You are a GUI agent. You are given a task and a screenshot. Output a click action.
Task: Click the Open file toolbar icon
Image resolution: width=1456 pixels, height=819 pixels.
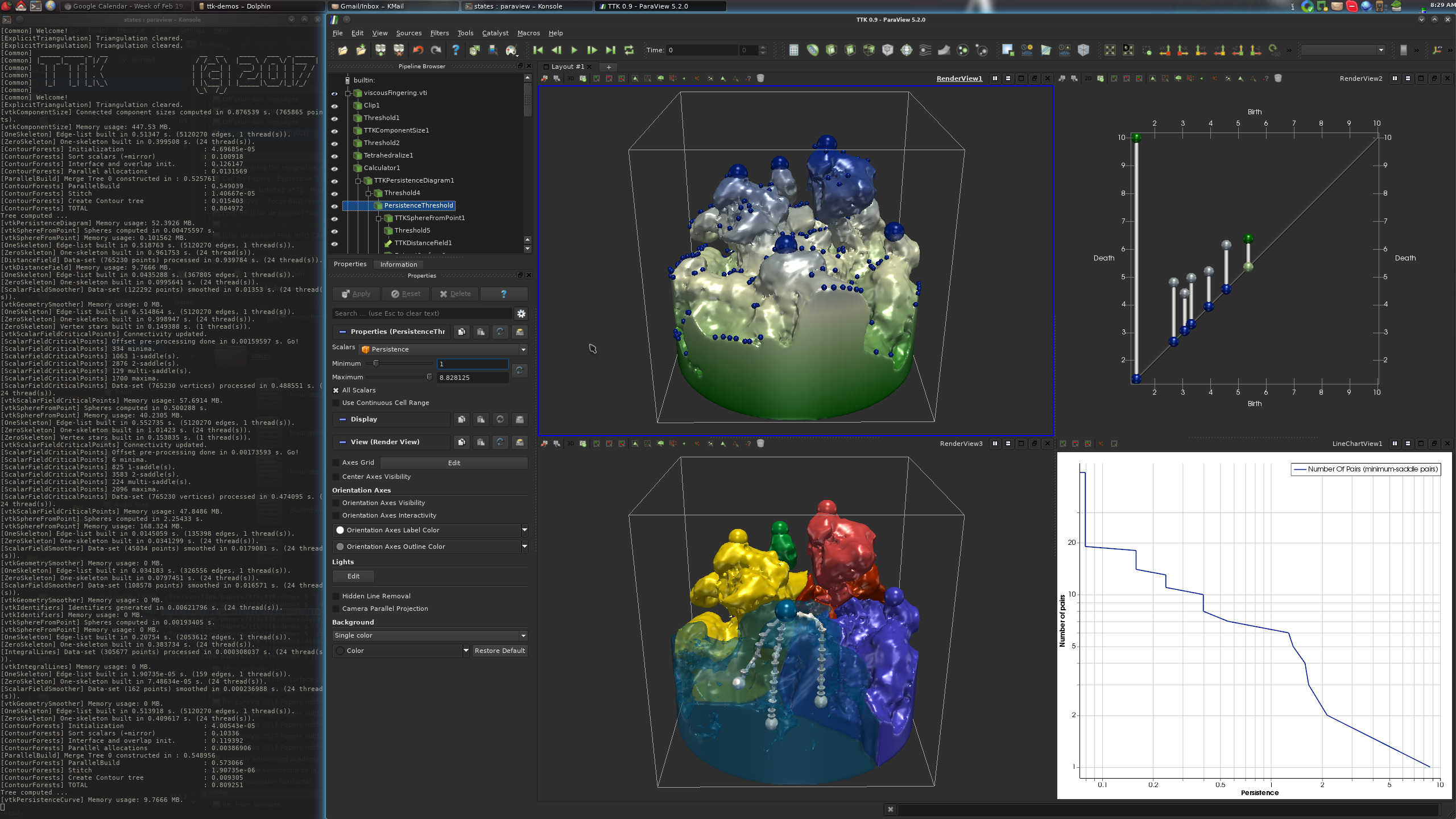coord(342,51)
